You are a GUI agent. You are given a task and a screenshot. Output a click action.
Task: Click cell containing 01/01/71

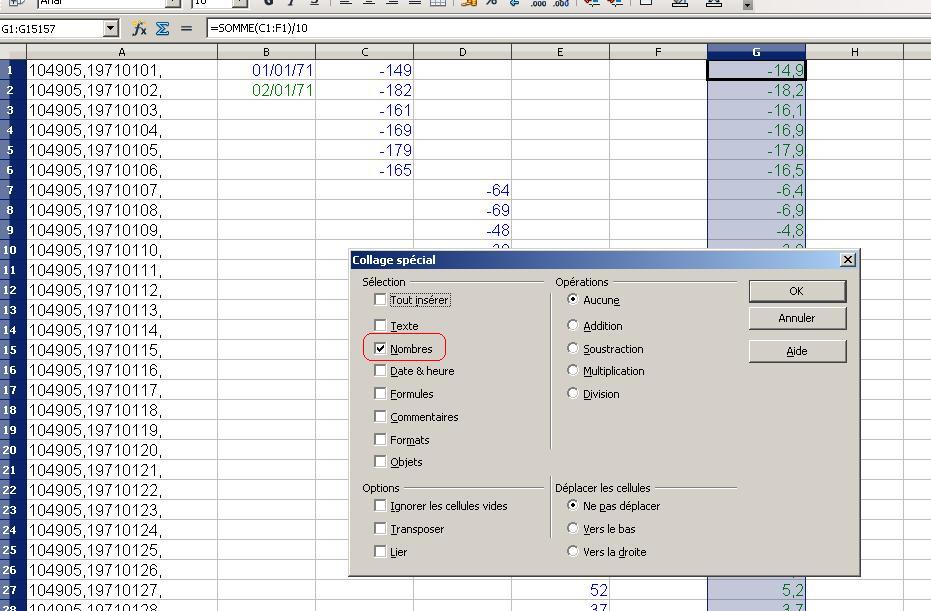click(267, 70)
